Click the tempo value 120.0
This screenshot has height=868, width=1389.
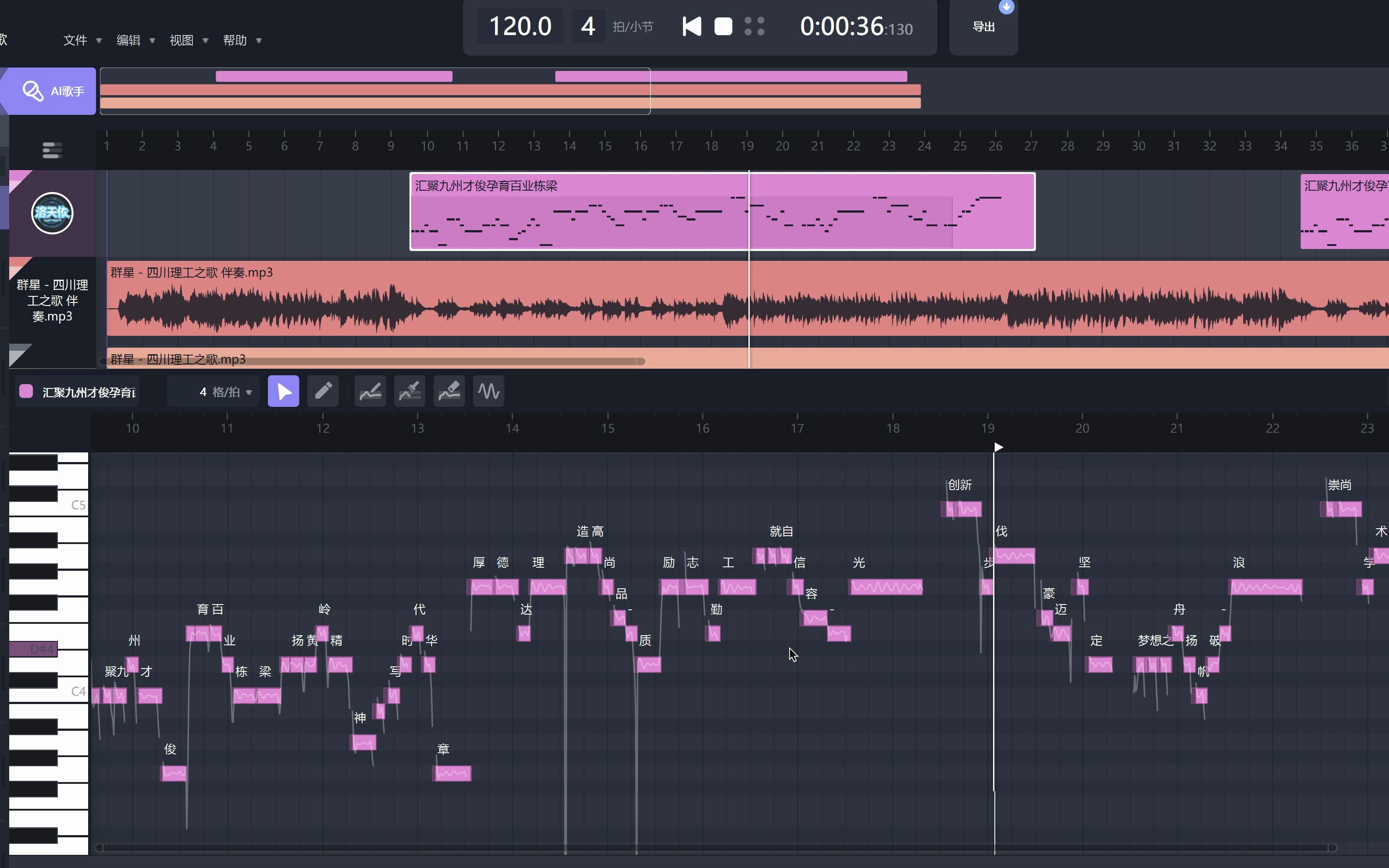[x=520, y=26]
